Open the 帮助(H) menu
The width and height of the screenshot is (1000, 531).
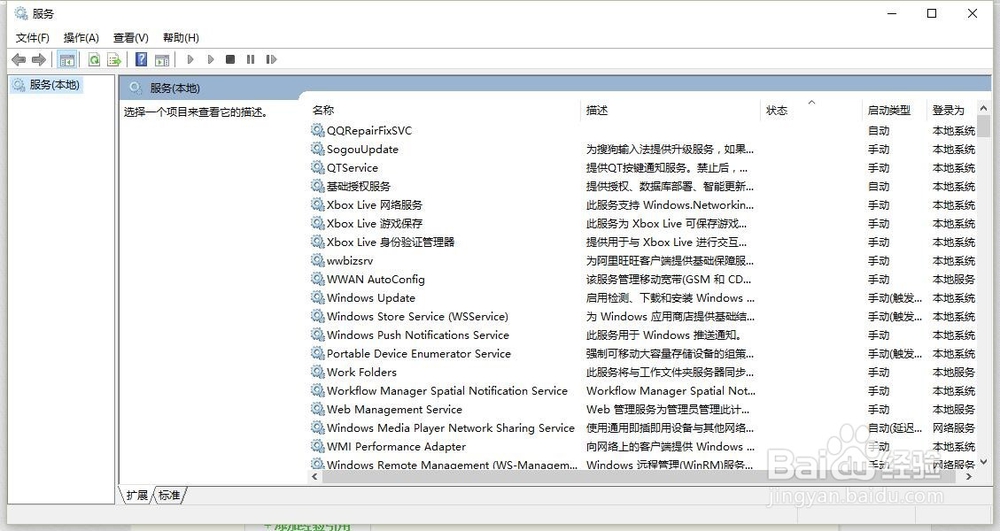(x=180, y=38)
